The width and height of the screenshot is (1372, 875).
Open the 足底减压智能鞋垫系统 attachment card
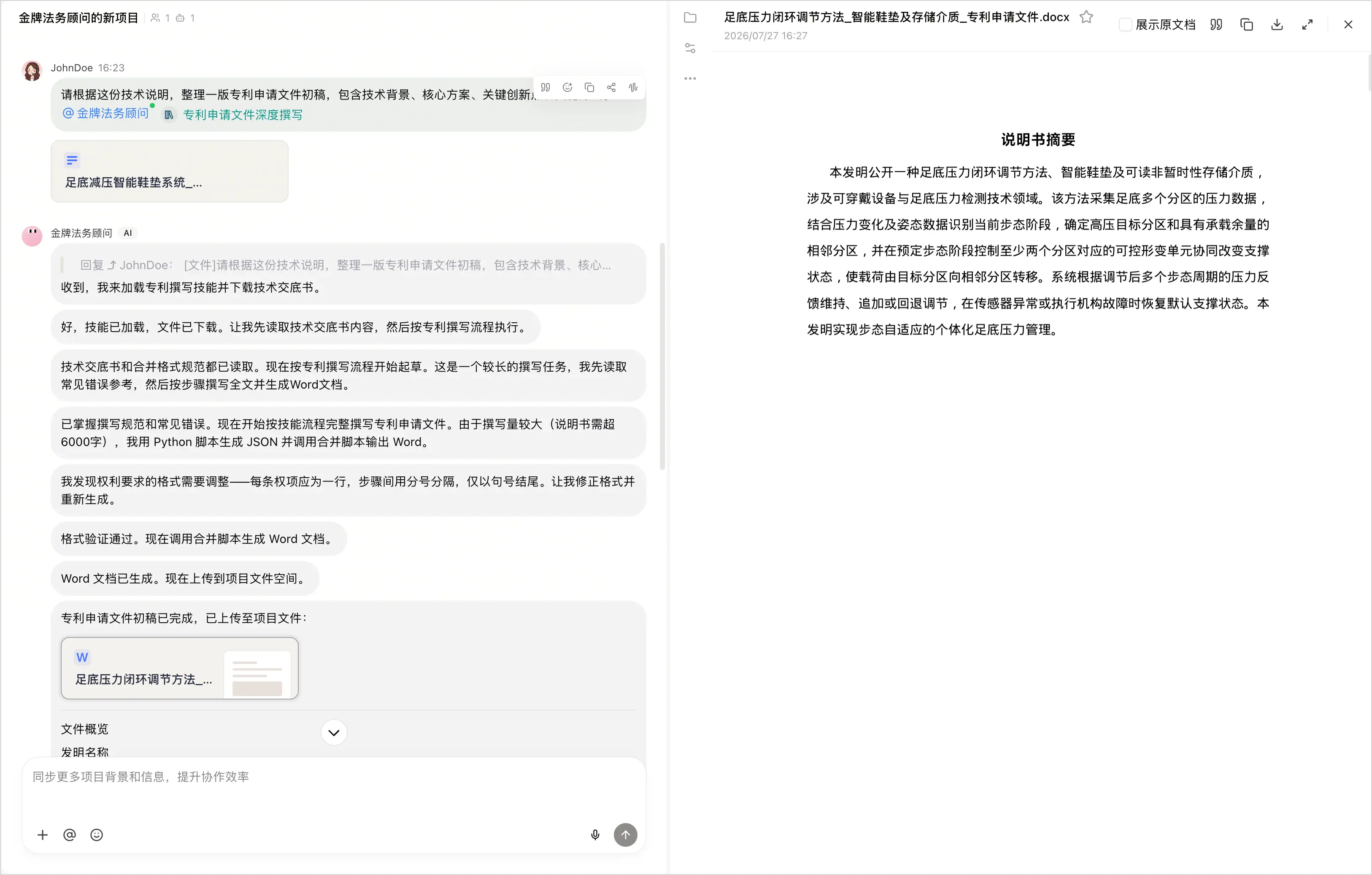click(x=169, y=171)
